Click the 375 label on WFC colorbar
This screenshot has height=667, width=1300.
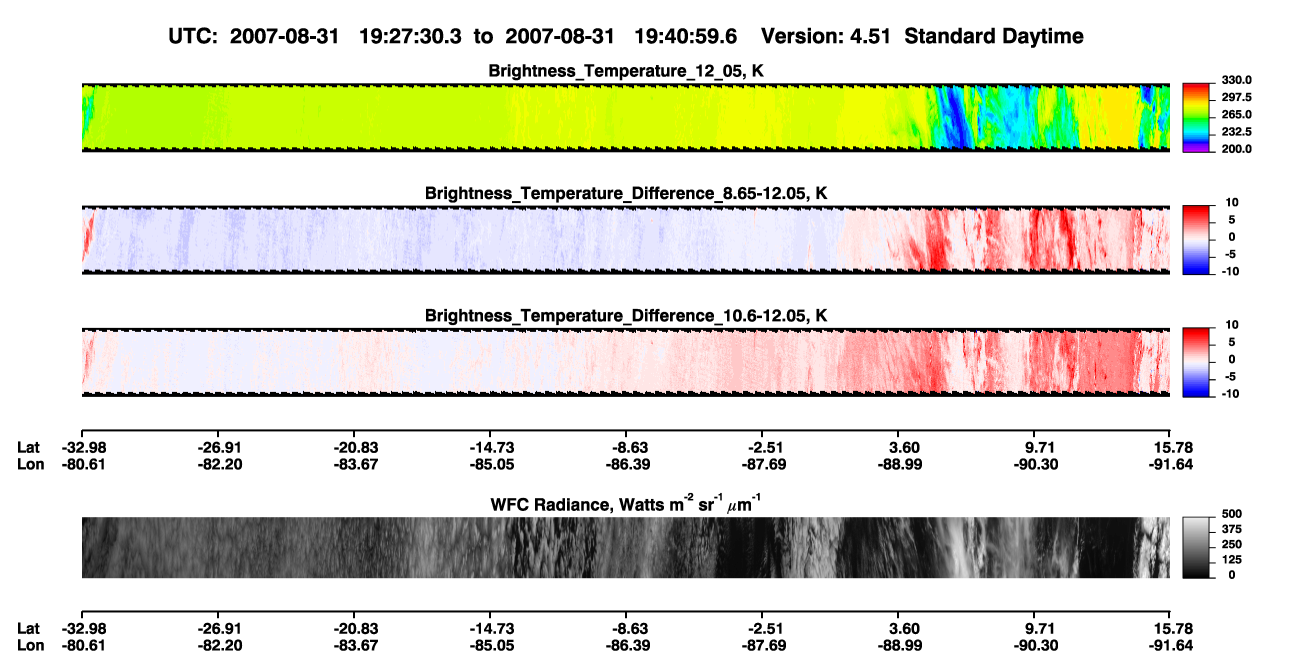click(1232, 531)
